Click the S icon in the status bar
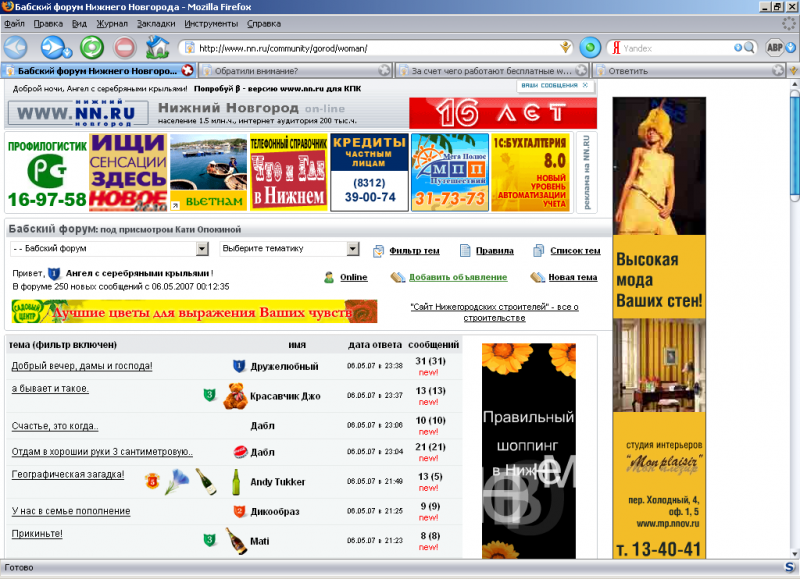This screenshot has height=579, width=800. tap(789, 567)
